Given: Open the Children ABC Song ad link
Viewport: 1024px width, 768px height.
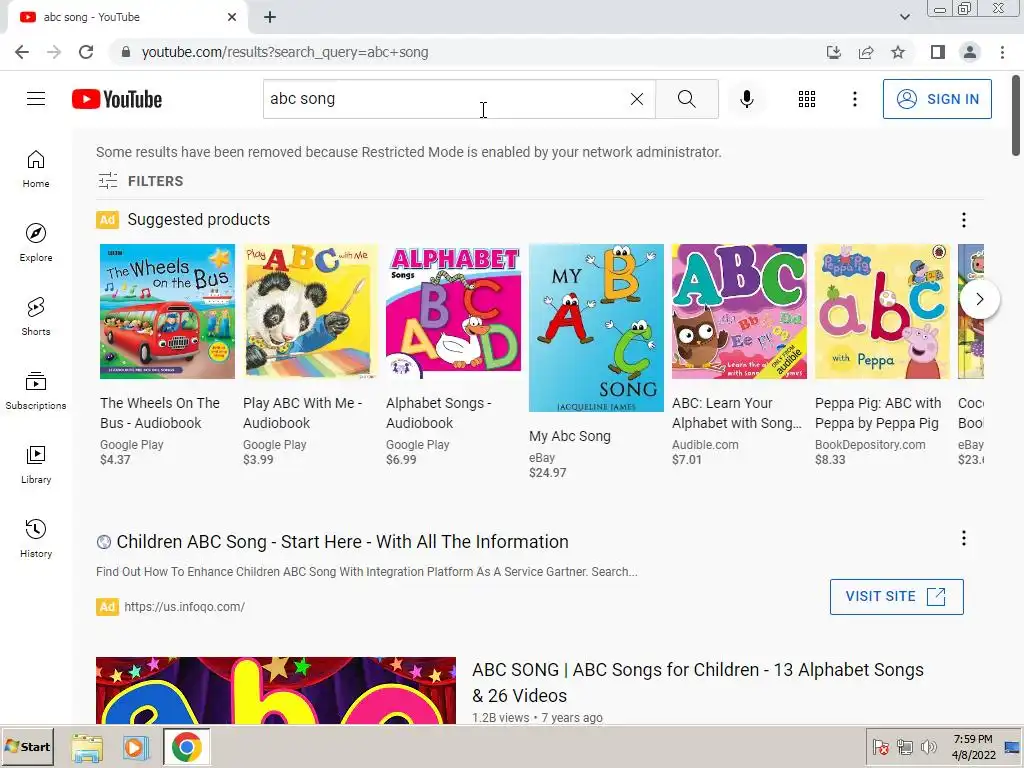Looking at the screenshot, I should click(x=342, y=542).
